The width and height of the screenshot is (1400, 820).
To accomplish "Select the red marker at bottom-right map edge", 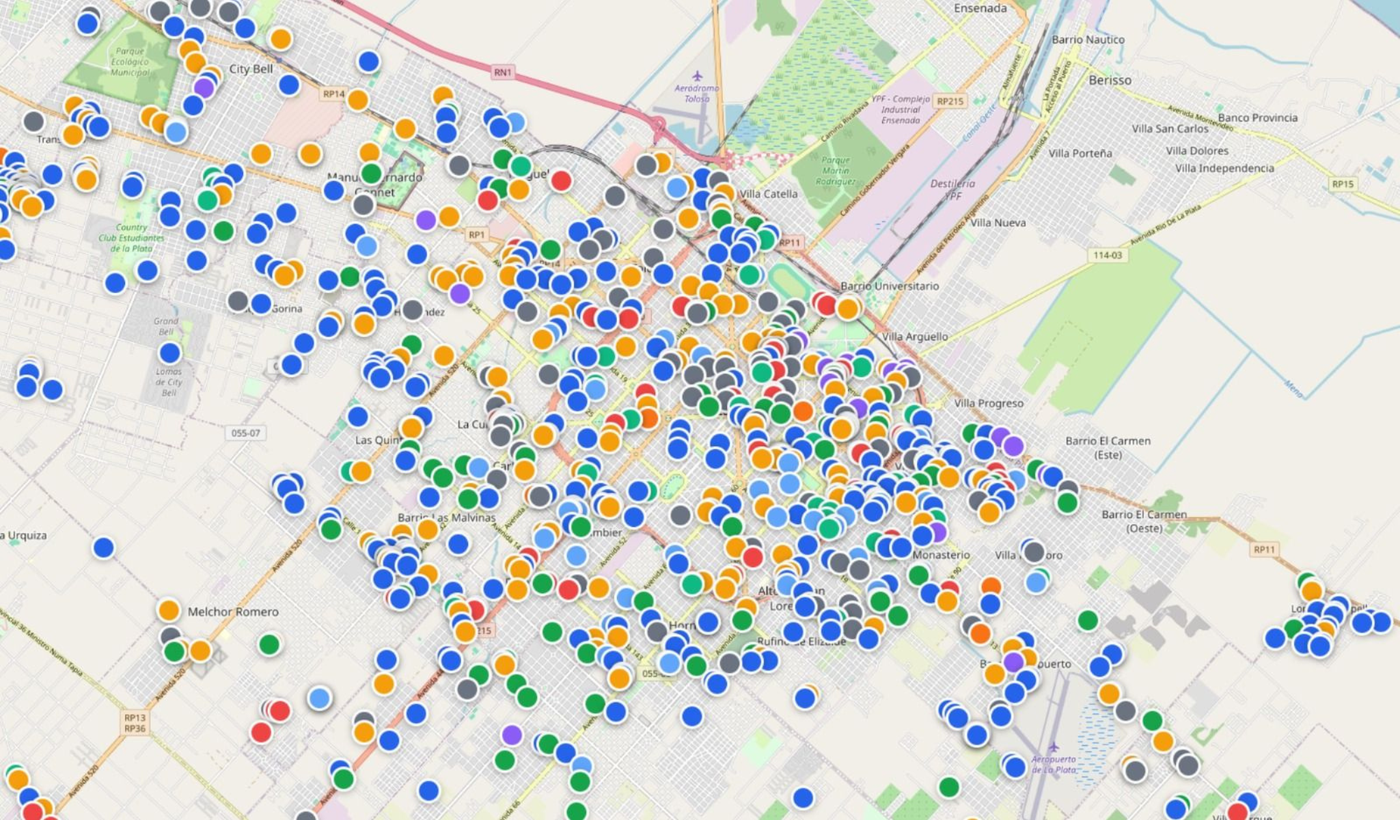I will [1237, 811].
